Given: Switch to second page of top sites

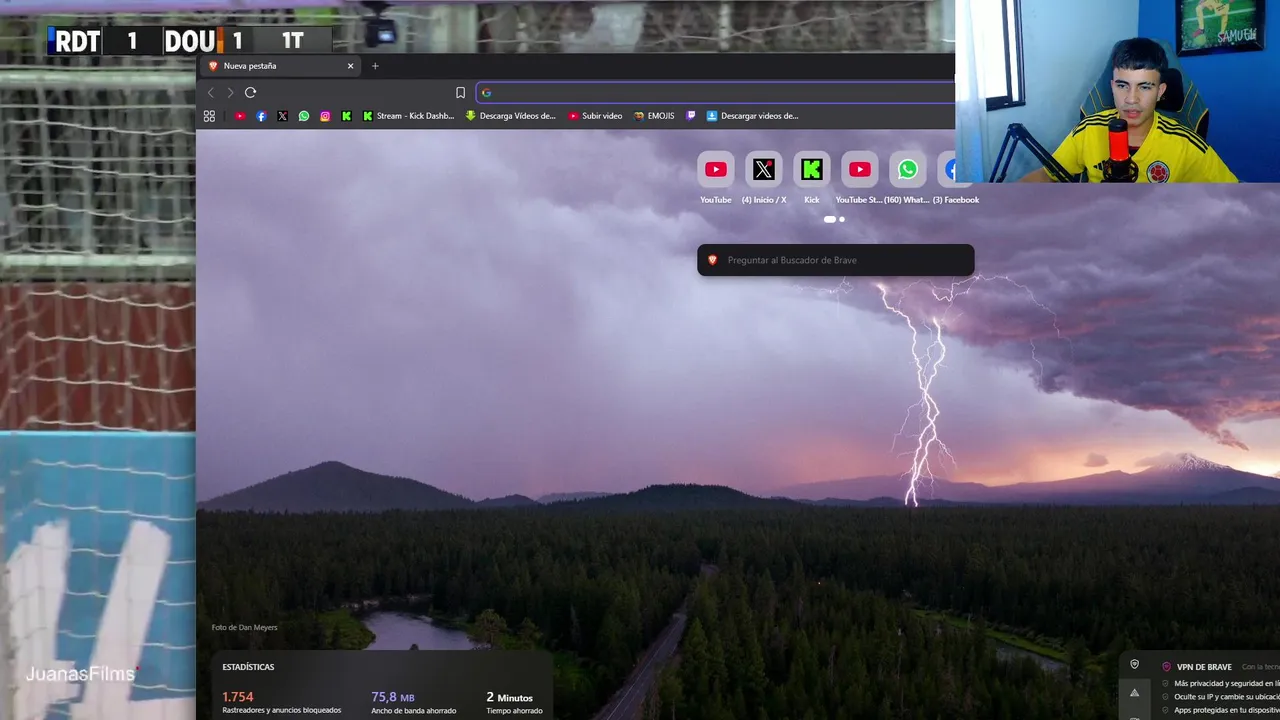Looking at the screenshot, I should coord(842,219).
